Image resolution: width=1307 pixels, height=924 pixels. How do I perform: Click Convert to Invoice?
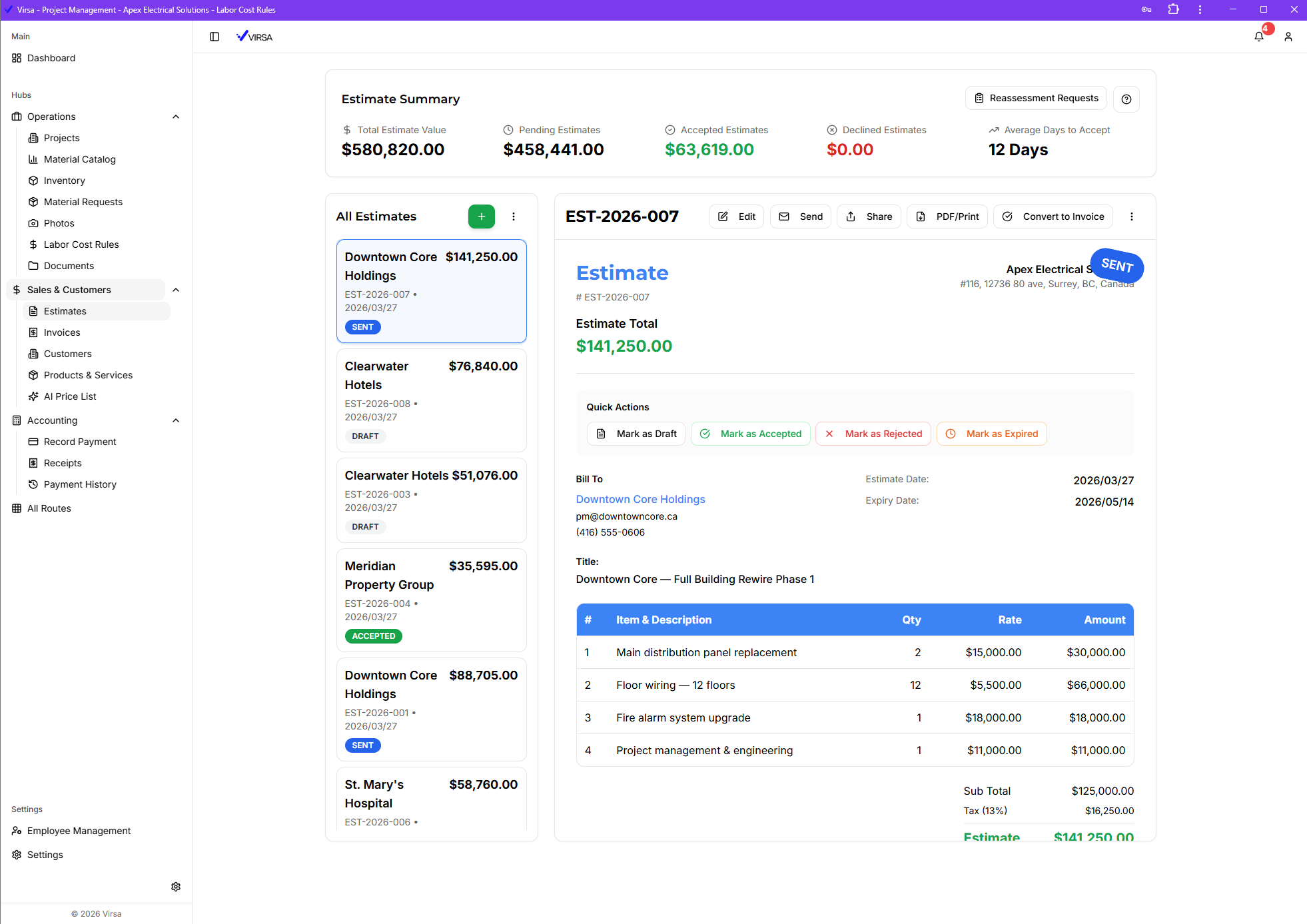(x=1053, y=217)
